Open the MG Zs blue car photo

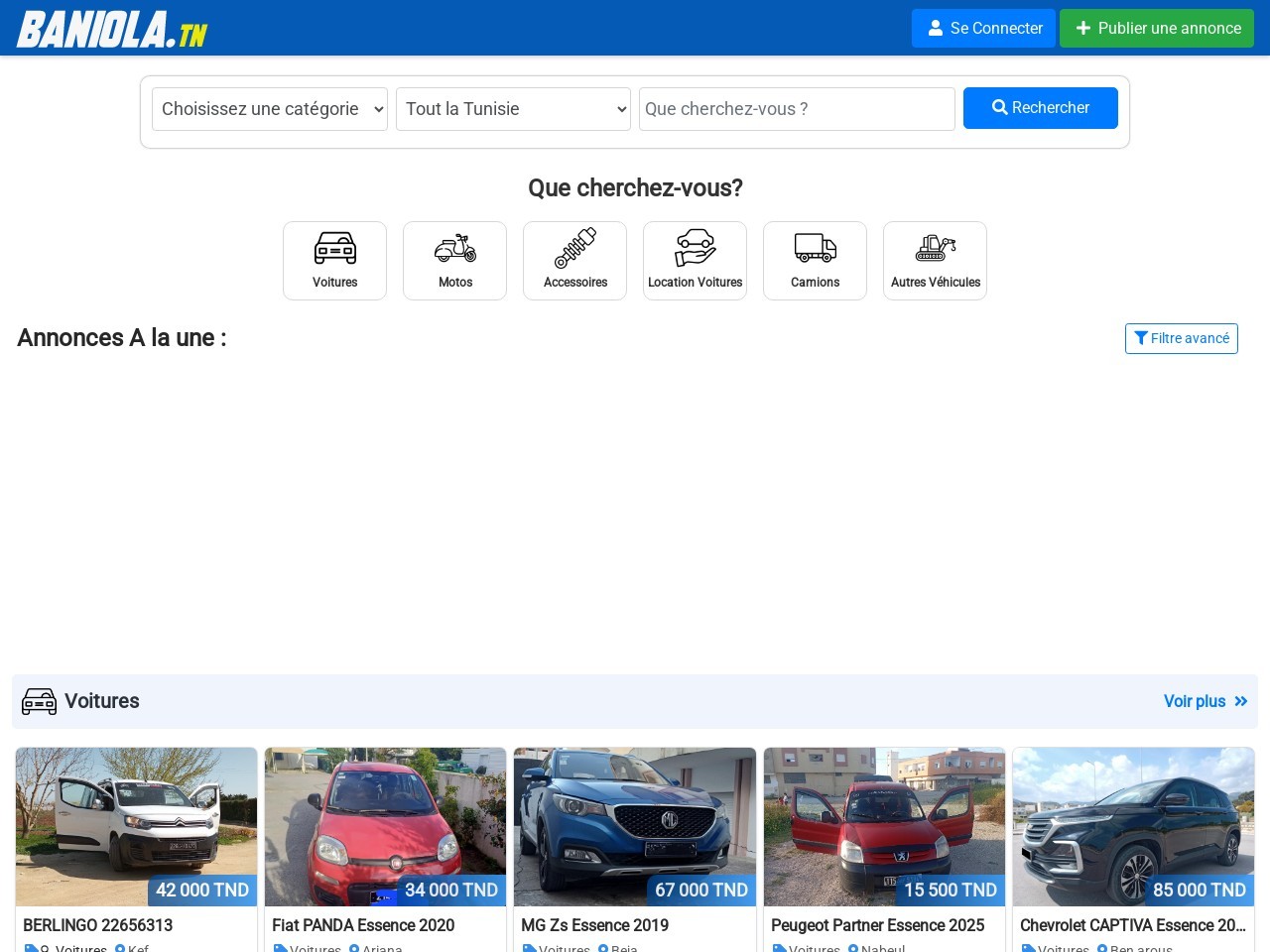tap(635, 827)
